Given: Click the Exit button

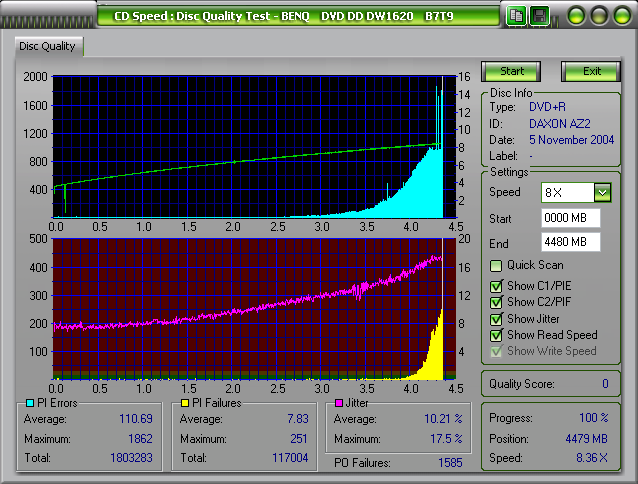Looking at the screenshot, I should coord(591,72).
